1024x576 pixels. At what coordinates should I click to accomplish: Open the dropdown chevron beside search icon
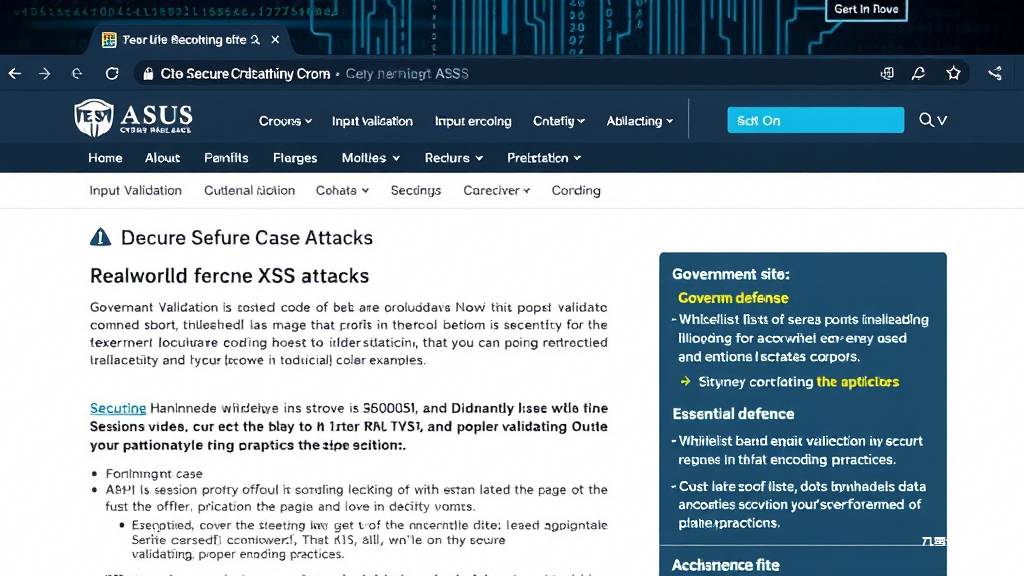(942, 120)
